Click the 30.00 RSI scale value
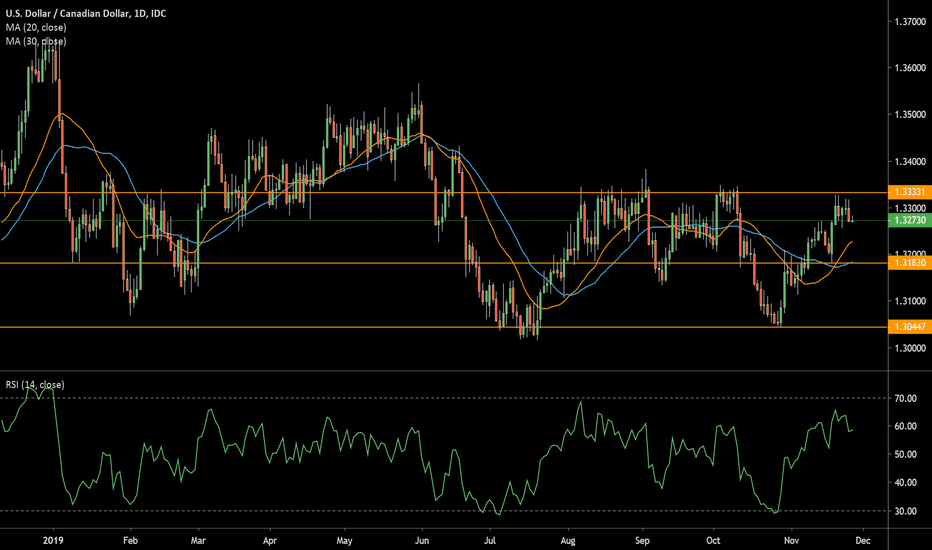The height and width of the screenshot is (550, 932). point(906,511)
